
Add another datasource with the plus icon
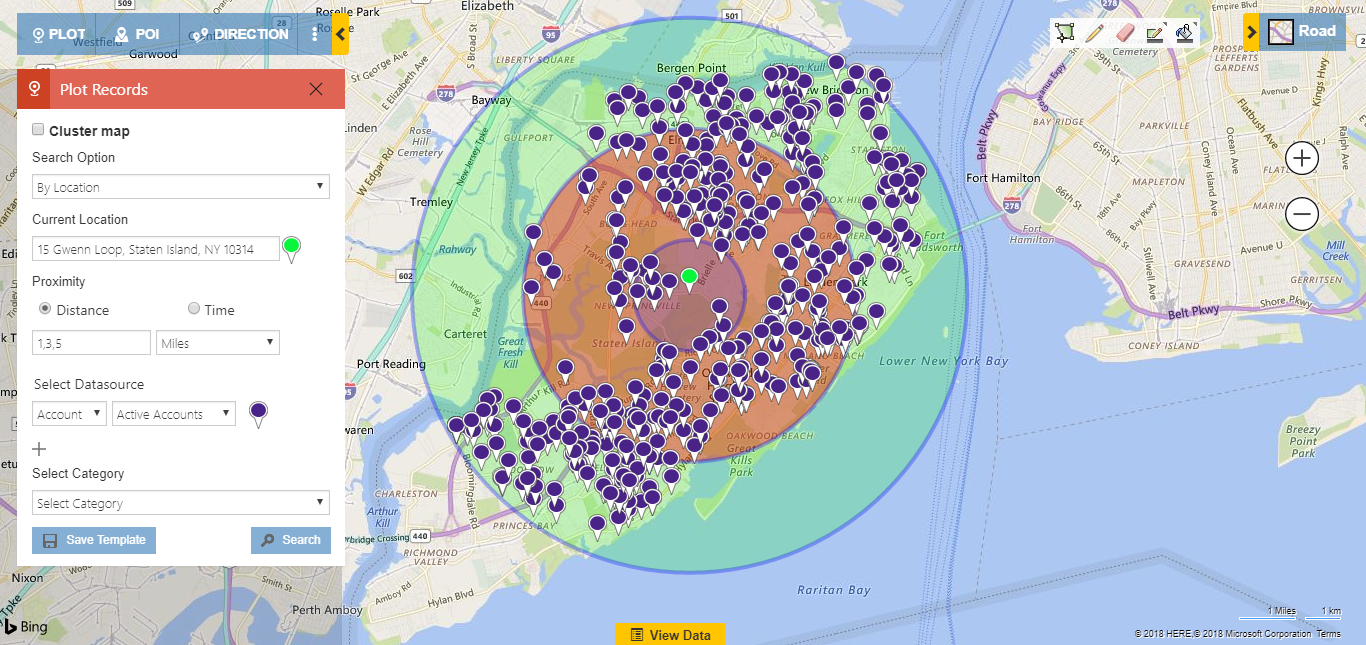(x=40, y=449)
